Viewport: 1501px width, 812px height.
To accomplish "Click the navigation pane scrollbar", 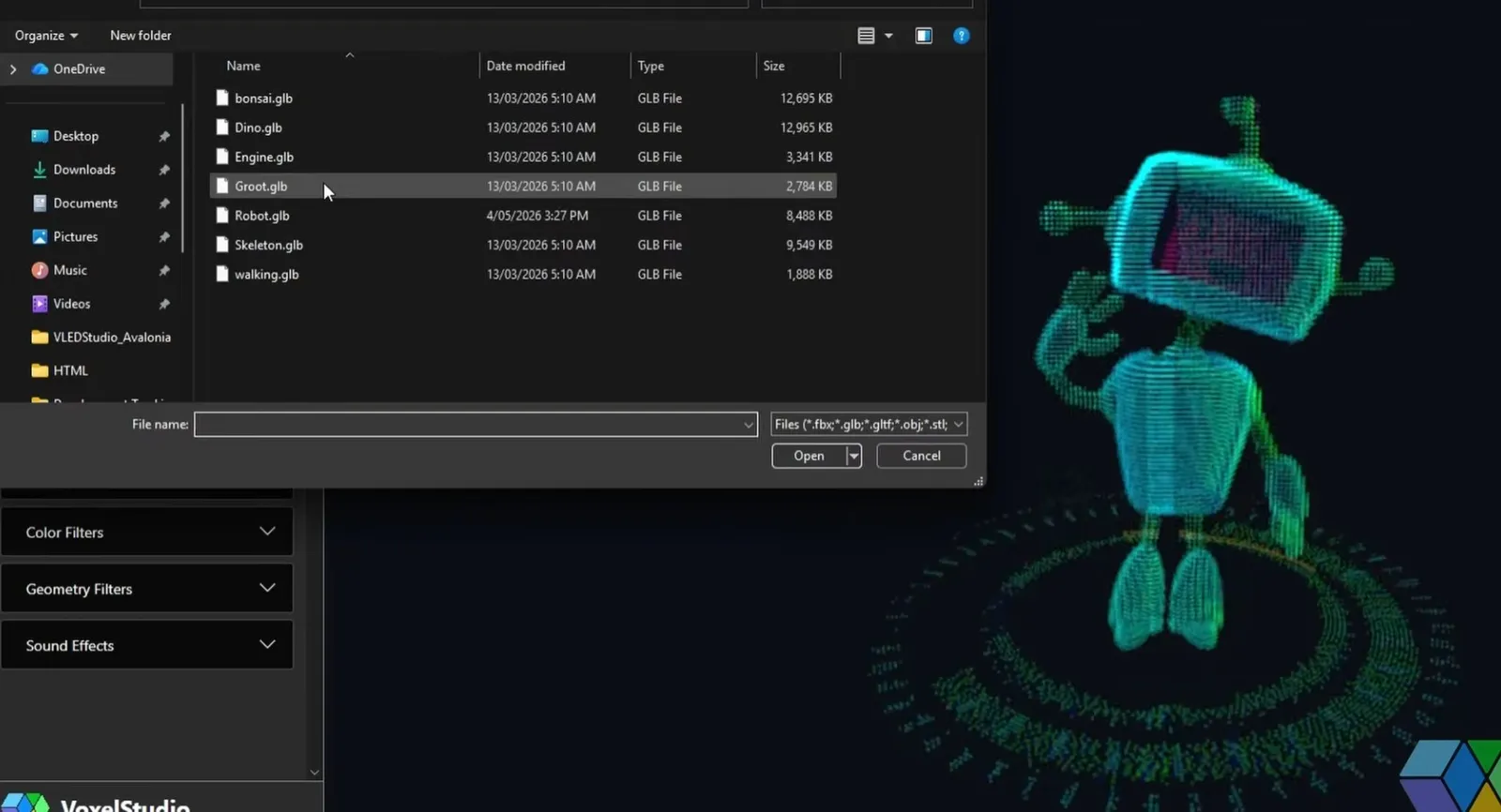I will 182,178.
